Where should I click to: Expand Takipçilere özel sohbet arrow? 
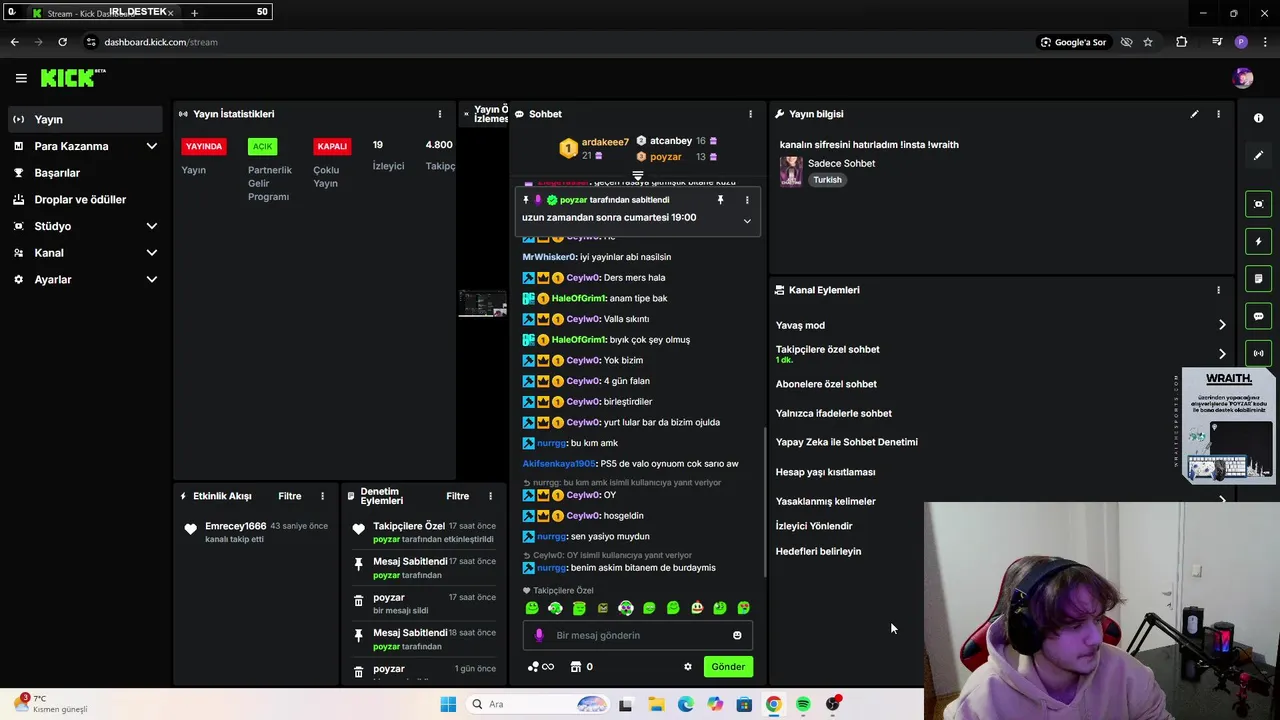(1221, 354)
